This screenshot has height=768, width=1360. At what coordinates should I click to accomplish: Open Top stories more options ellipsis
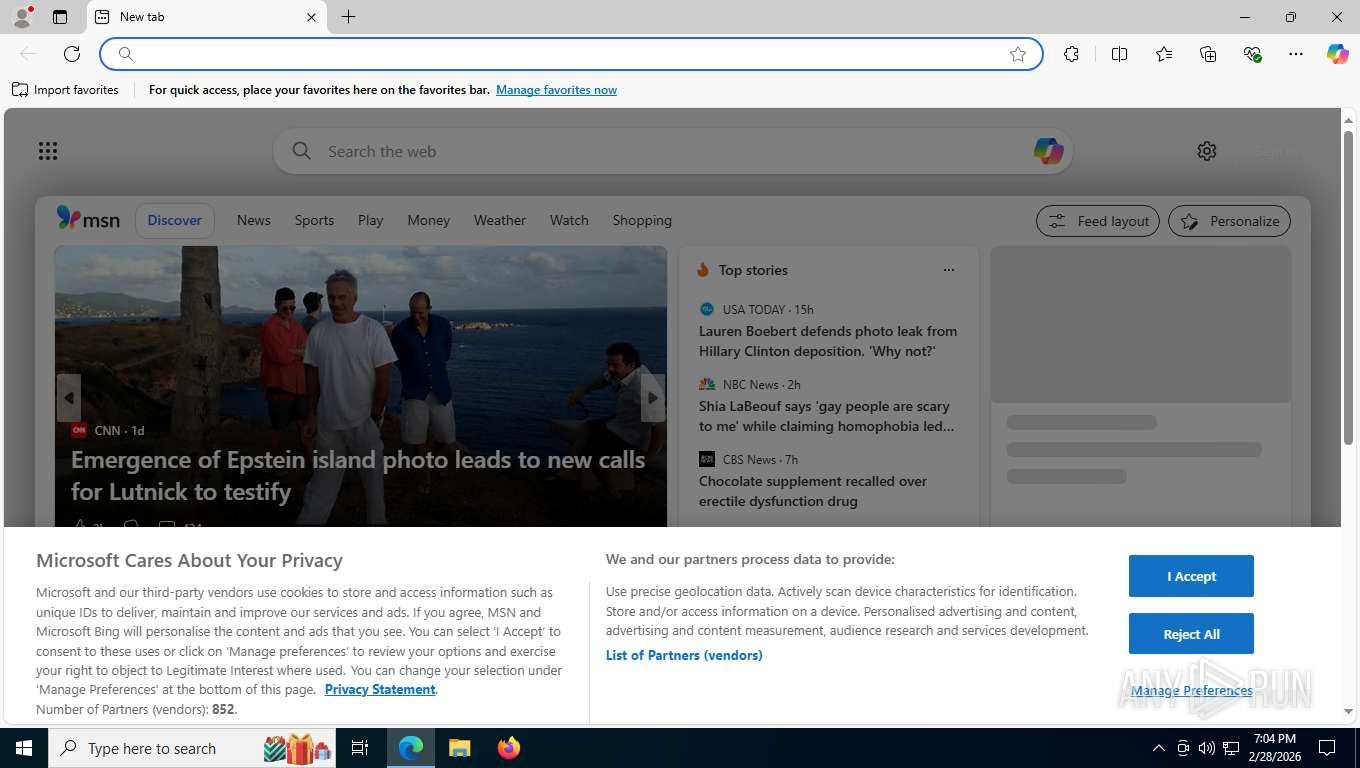point(949,270)
